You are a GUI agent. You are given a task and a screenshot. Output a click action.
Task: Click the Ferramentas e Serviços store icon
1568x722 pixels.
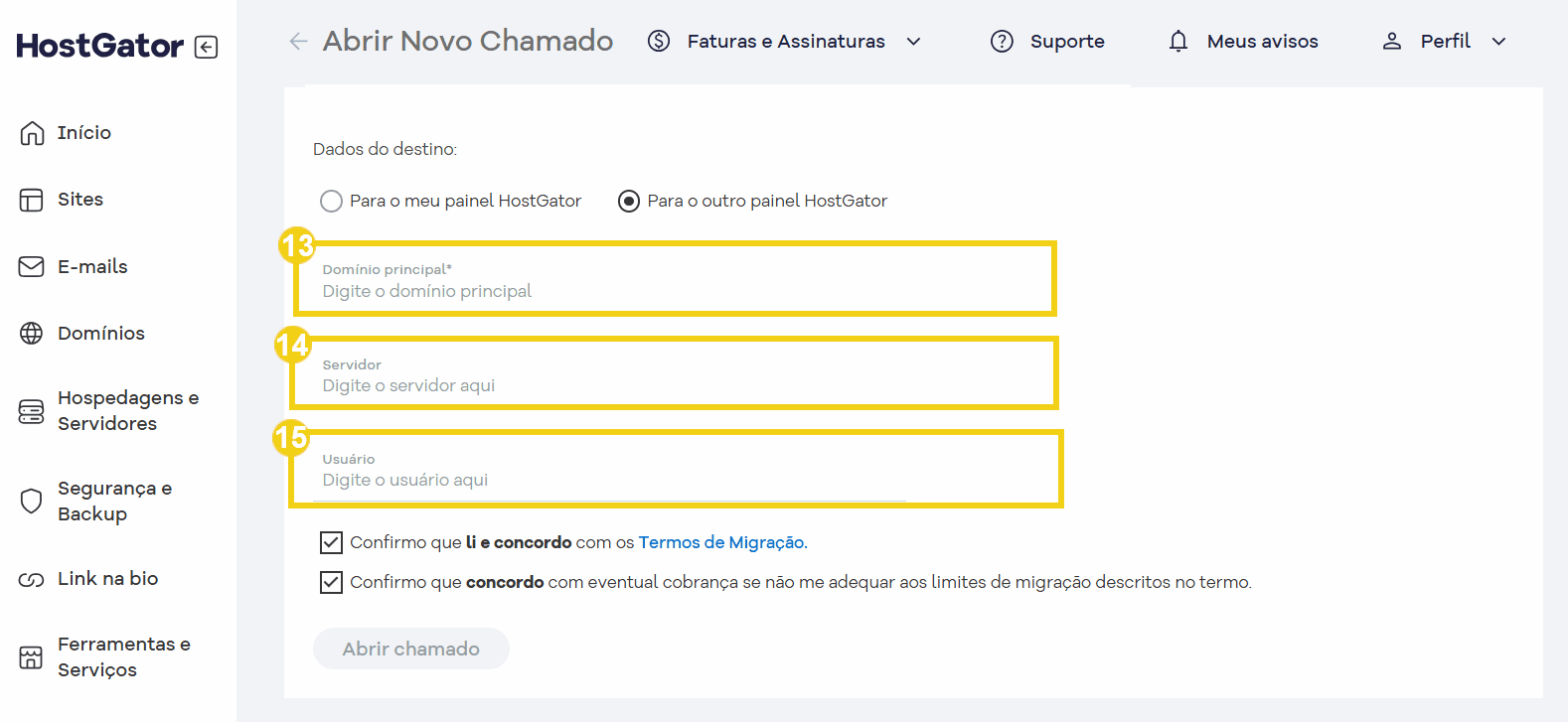(x=32, y=656)
